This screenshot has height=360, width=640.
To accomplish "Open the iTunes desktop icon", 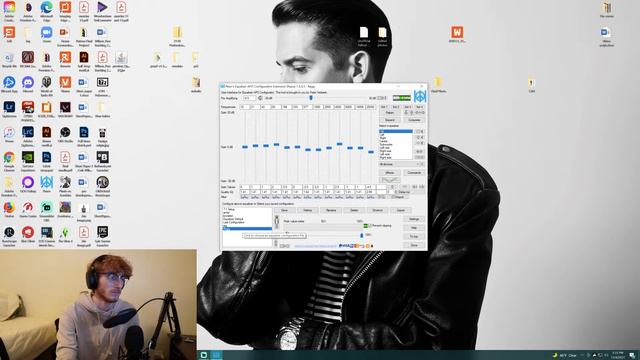I will click(x=9, y=135).
